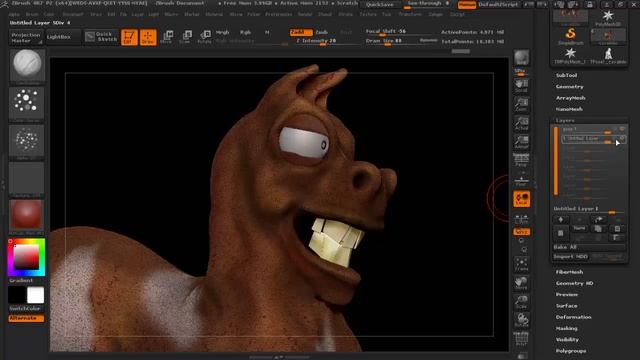The width and height of the screenshot is (640, 360).
Task: Toggle Local symmetry button
Action: click(521, 199)
